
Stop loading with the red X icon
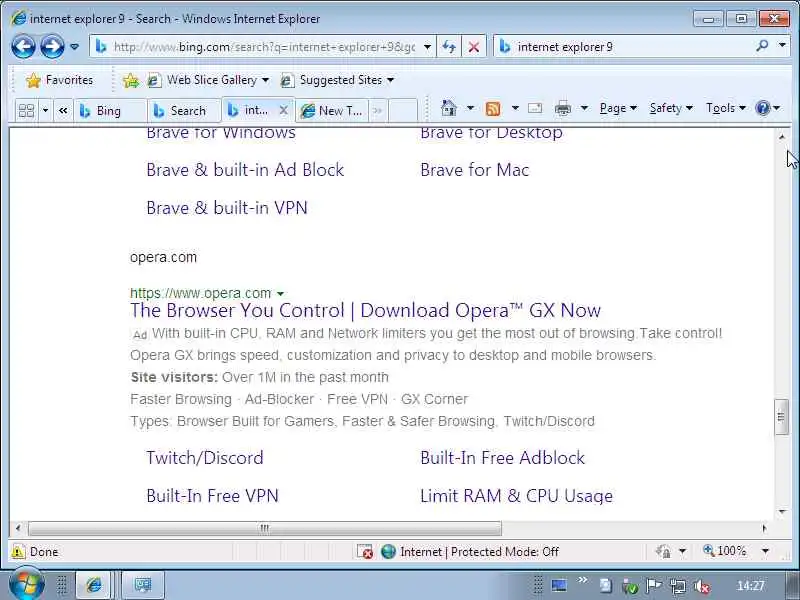point(474,47)
